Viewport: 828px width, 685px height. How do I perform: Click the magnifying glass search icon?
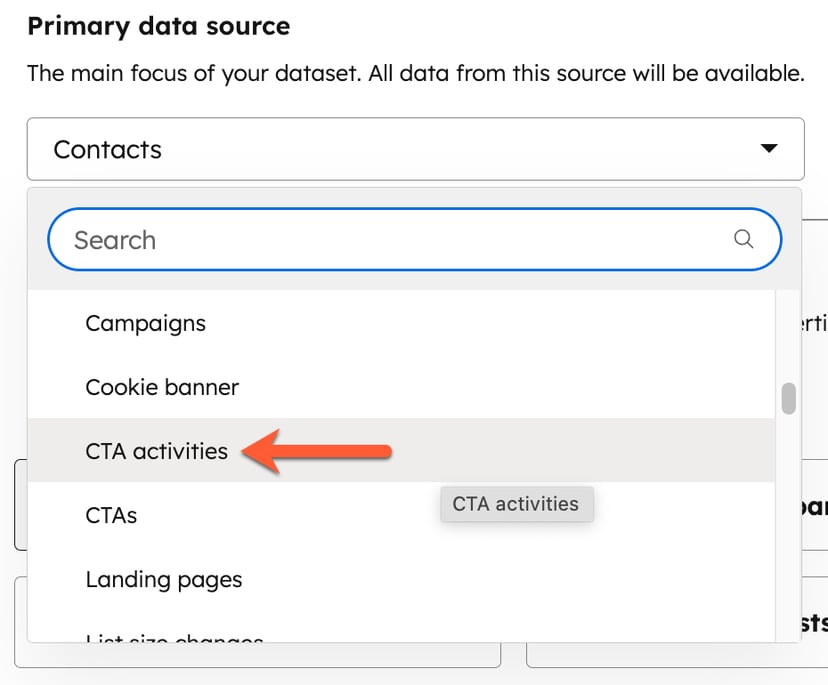coord(743,239)
